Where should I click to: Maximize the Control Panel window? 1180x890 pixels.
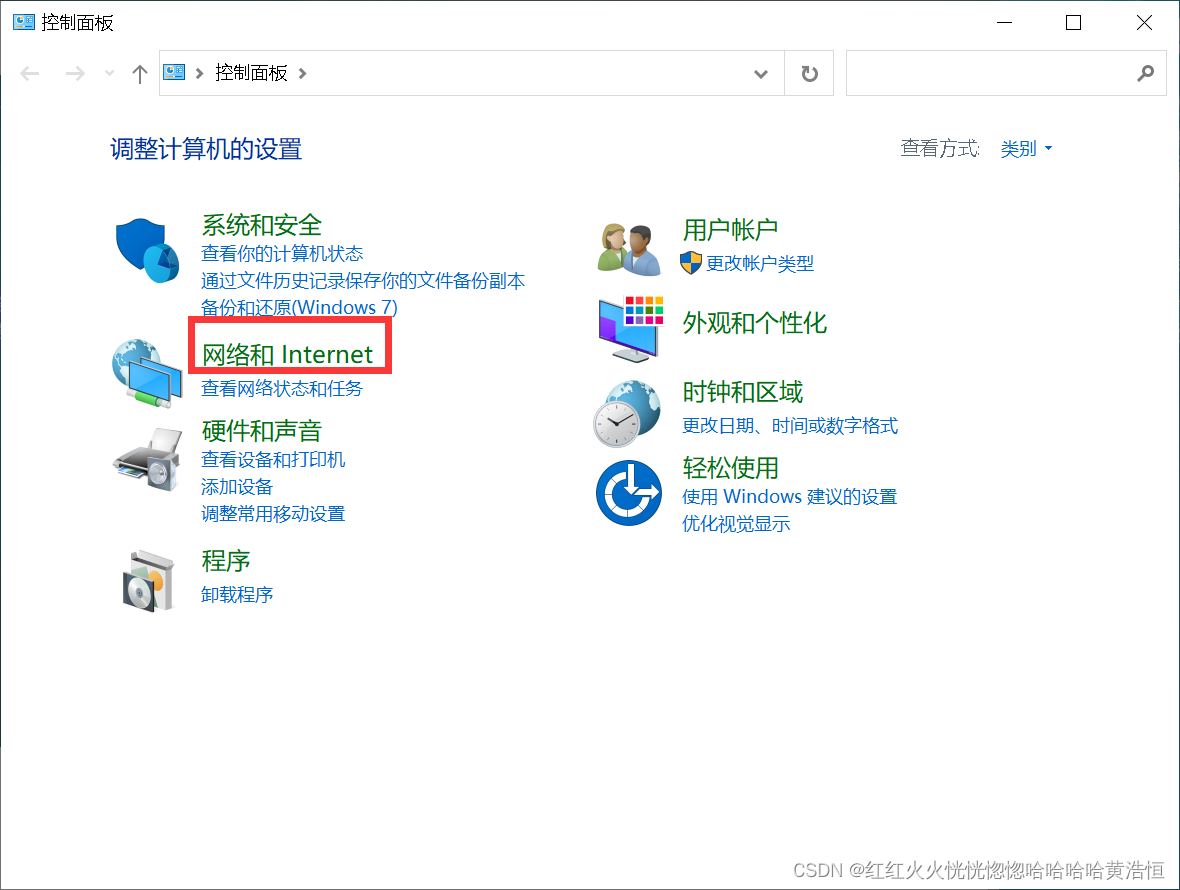(1073, 23)
